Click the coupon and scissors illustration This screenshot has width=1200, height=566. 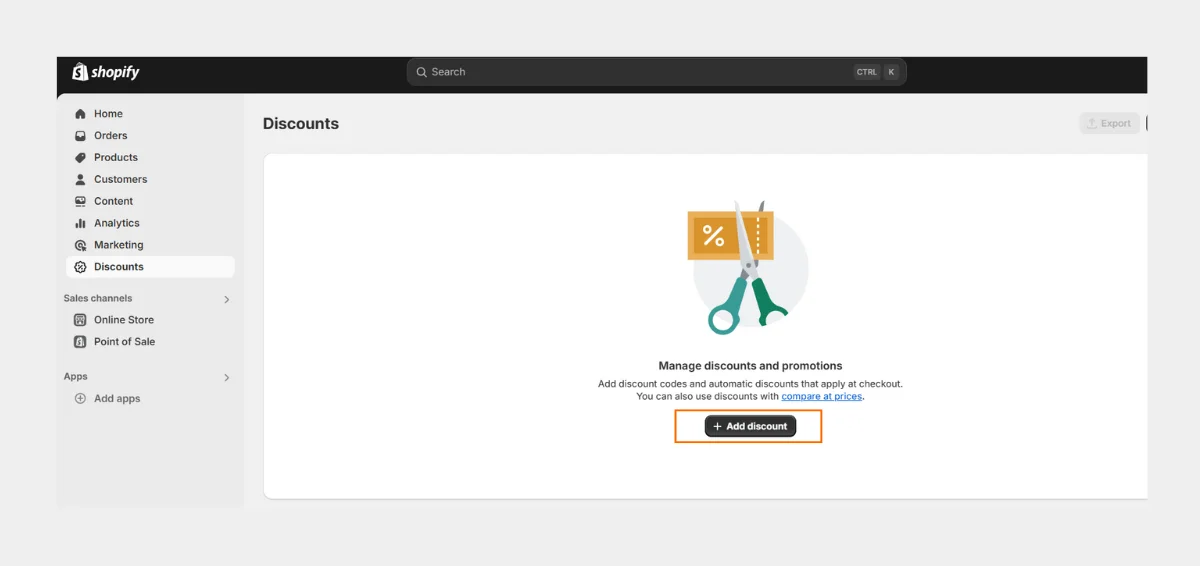[748, 266]
